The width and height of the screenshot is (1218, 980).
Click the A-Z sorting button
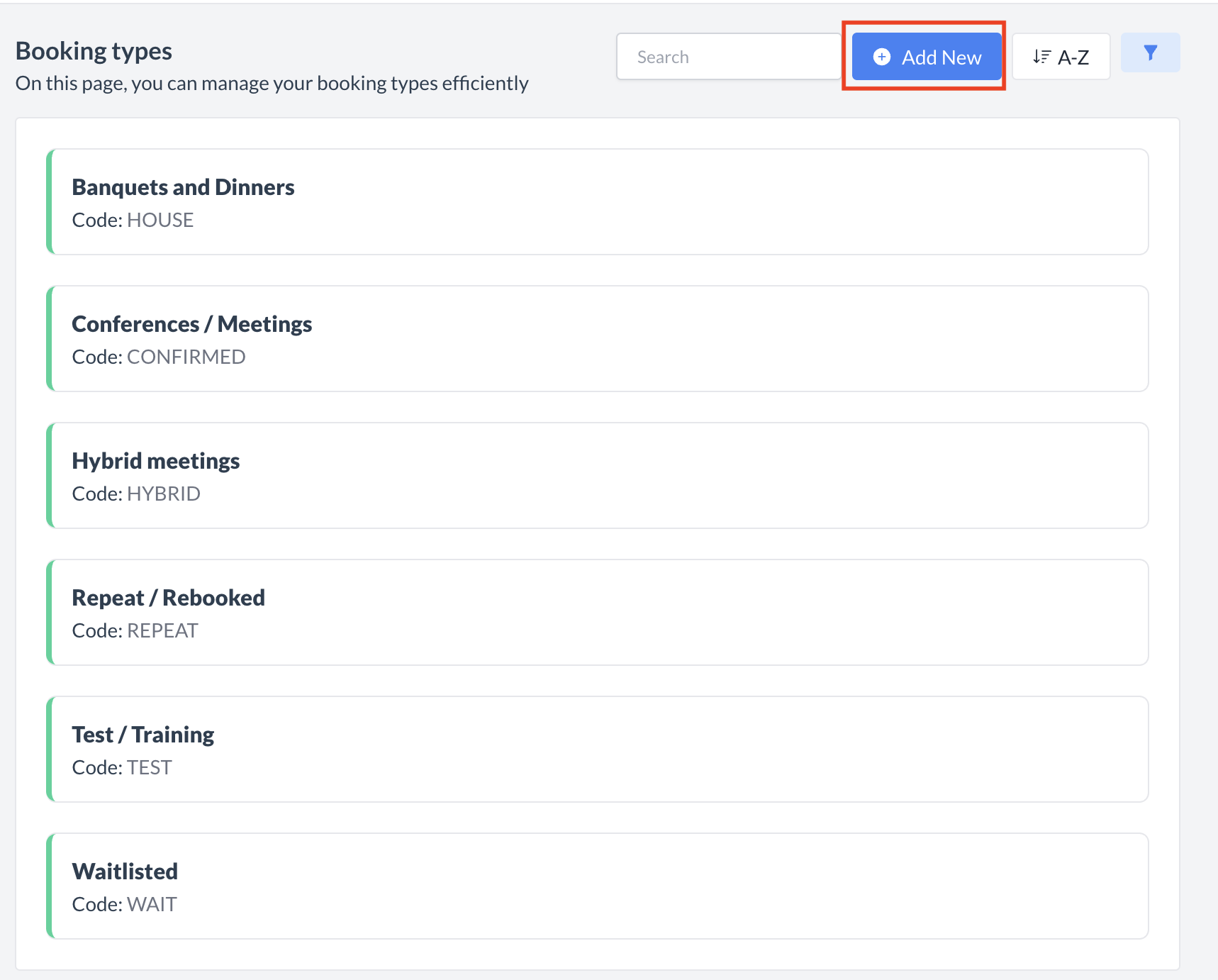pos(1061,56)
